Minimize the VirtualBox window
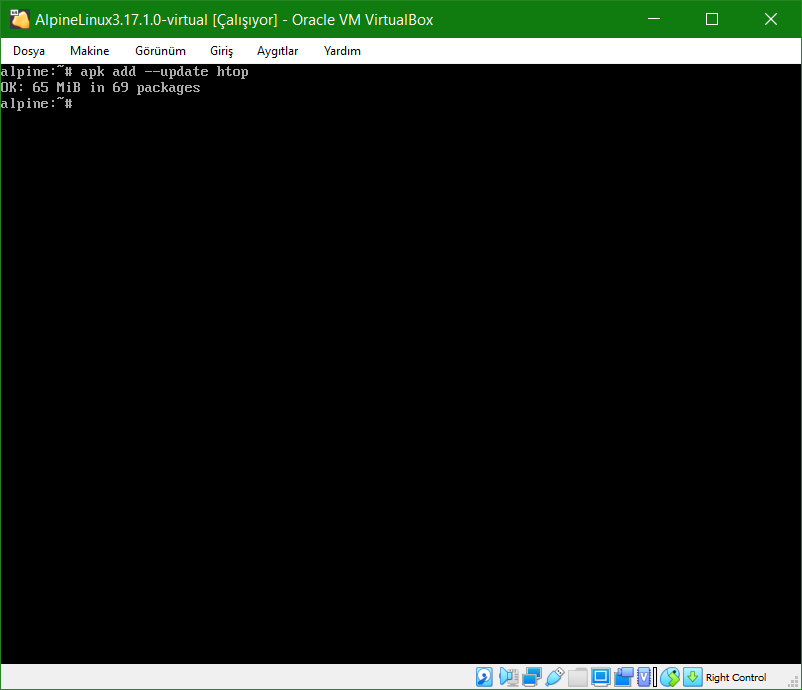This screenshot has height=690, width=802. click(x=654, y=19)
